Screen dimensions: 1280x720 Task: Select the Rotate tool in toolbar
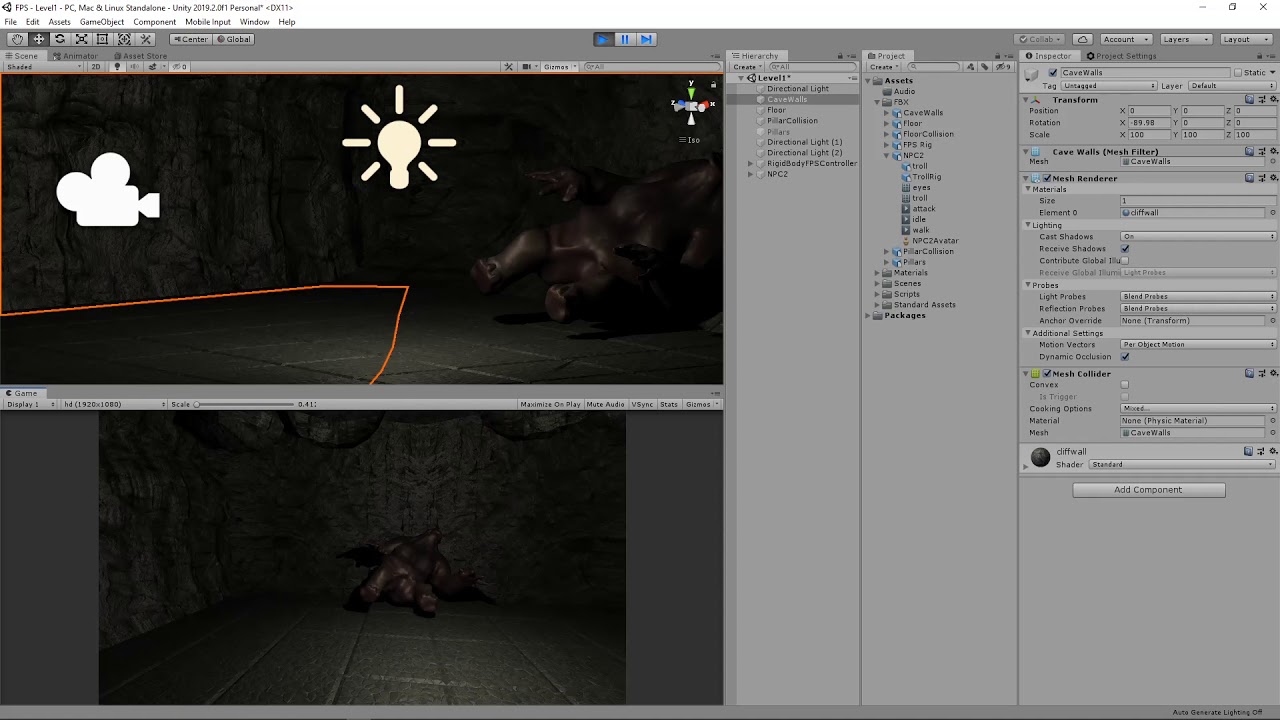(60, 39)
